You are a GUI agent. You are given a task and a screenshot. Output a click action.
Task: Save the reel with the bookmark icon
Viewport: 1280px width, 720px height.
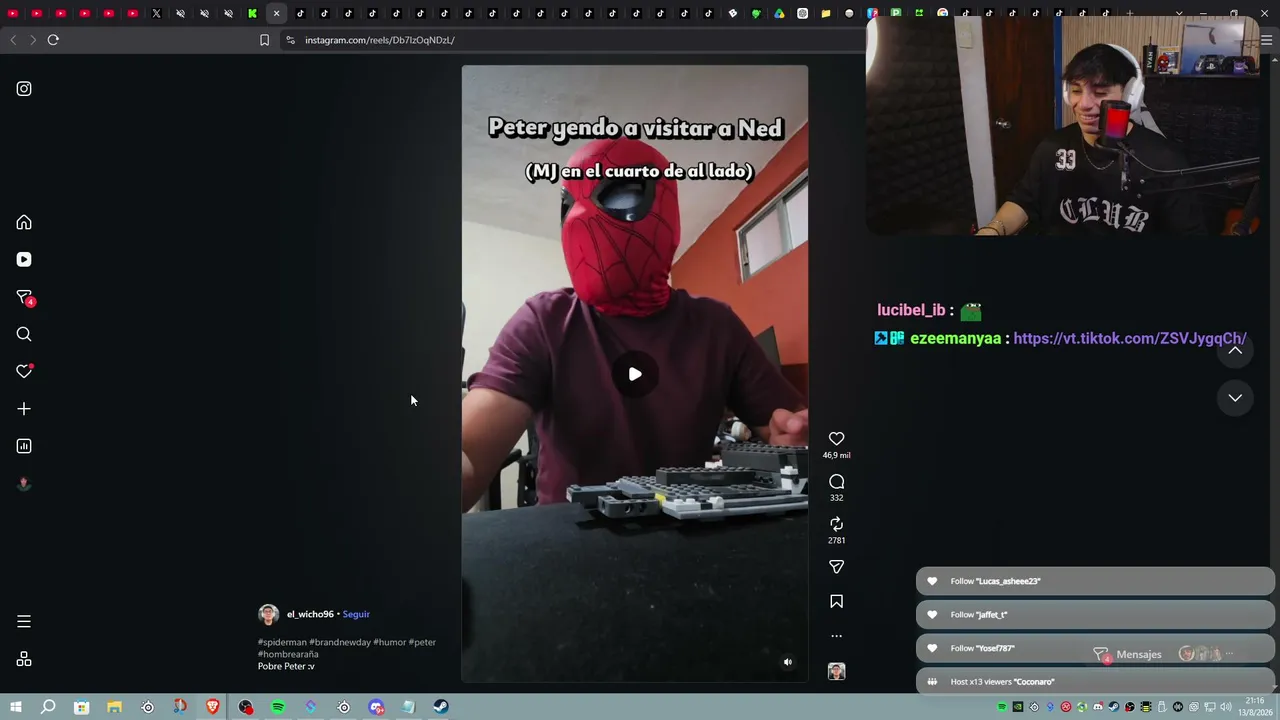(x=837, y=601)
